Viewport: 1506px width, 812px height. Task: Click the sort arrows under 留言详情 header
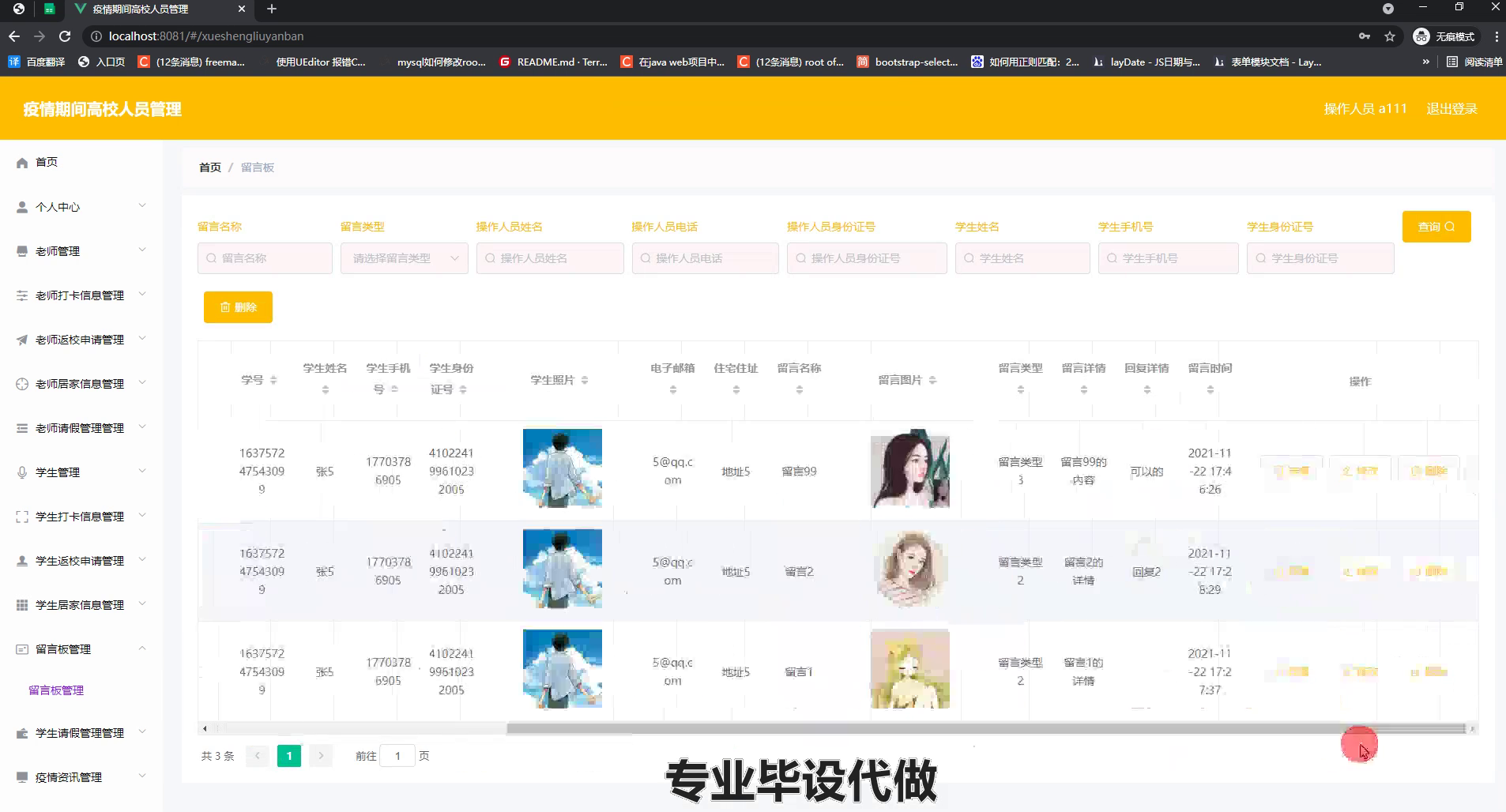(x=1084, y=389)
